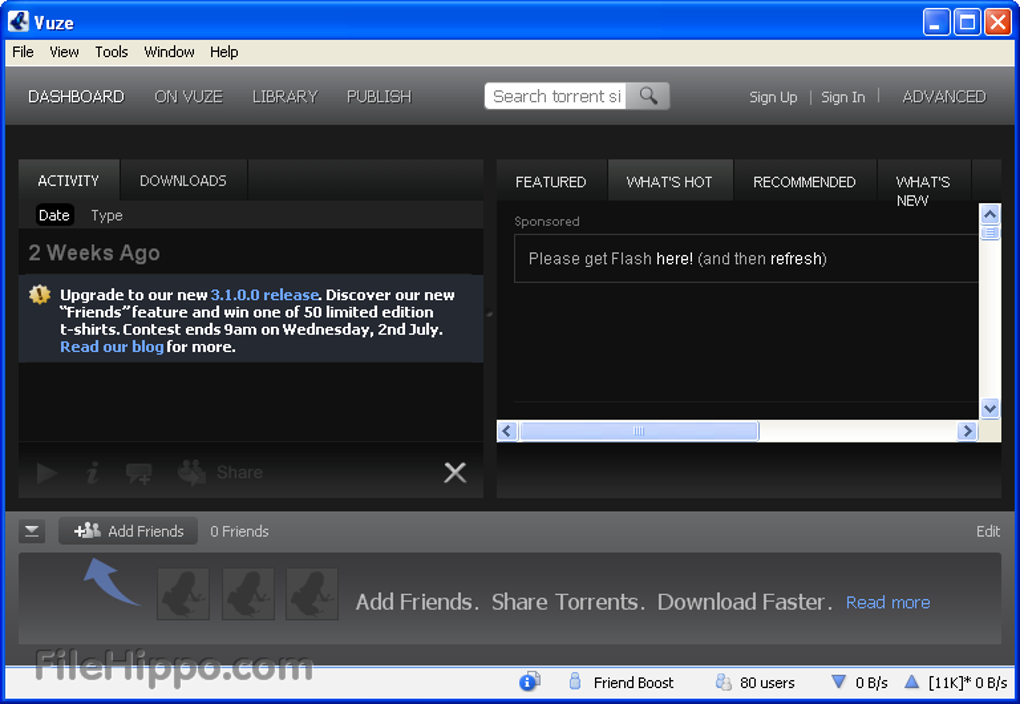Sort activity by Type
This screenshot has height=704, width=1020.
[x=107, y=215]
